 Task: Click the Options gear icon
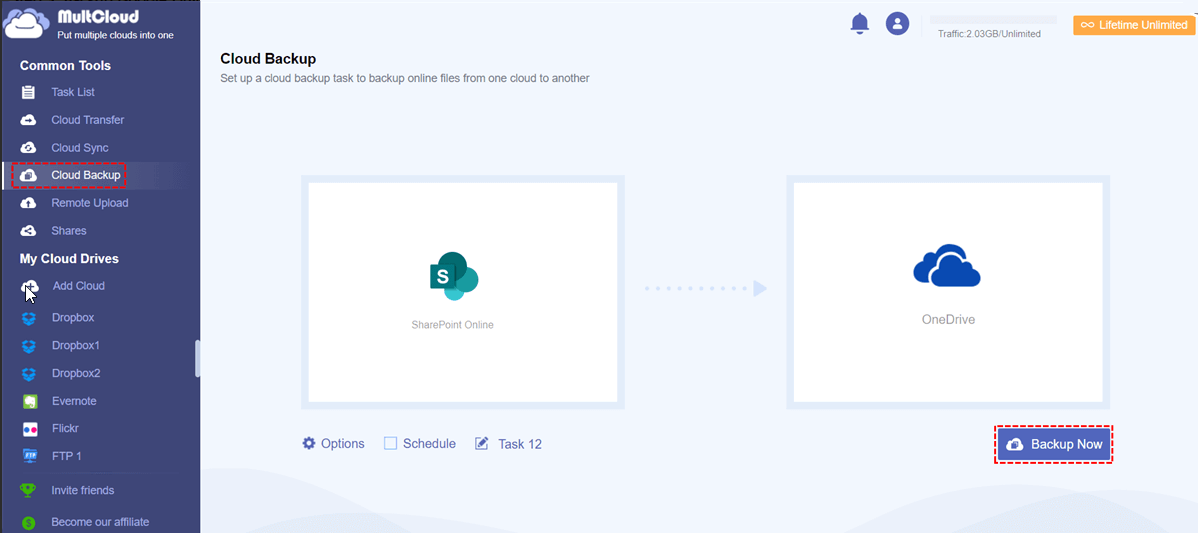(309, 443)
